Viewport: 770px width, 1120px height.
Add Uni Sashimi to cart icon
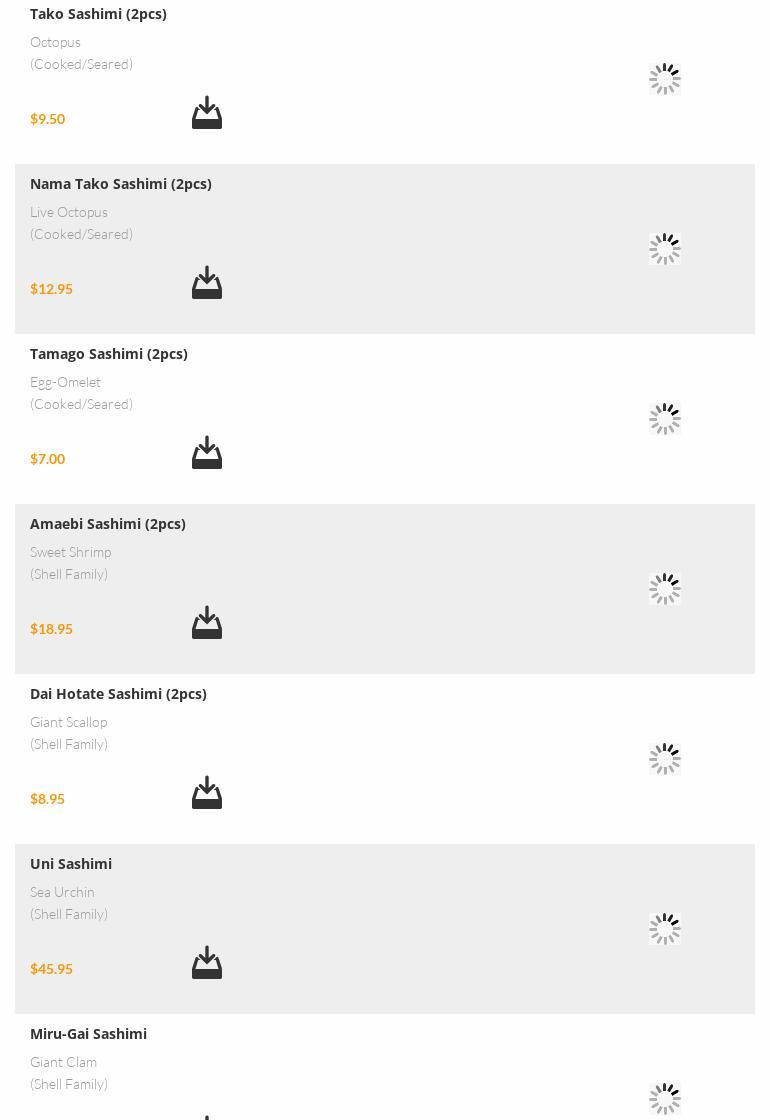pyautogui.click(x=207, y=963)
